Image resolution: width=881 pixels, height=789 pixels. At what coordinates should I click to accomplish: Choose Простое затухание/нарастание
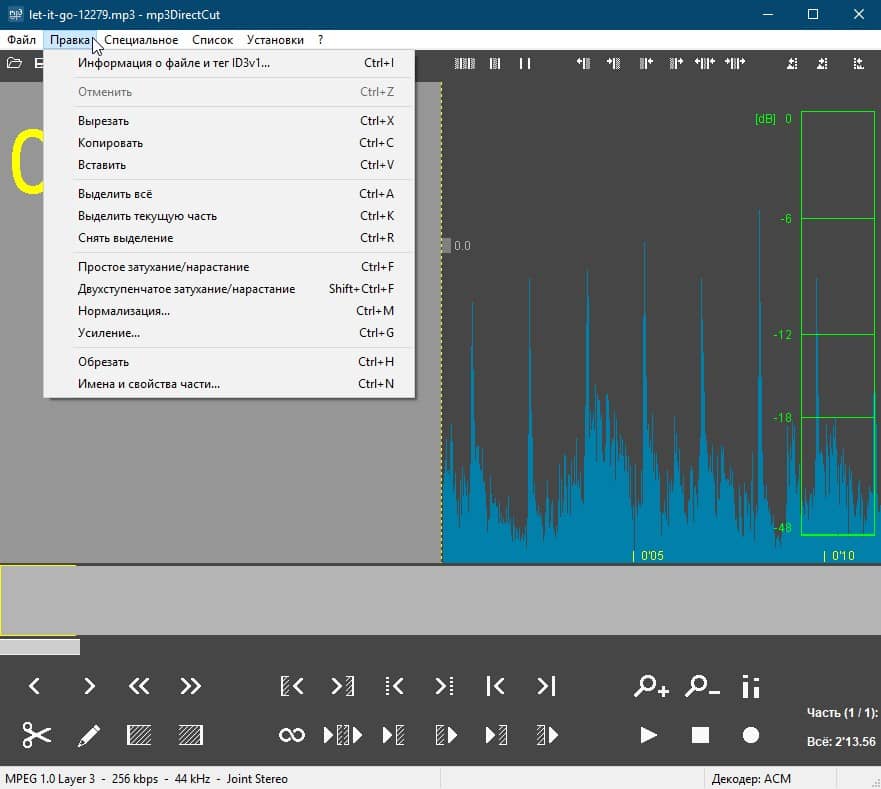tap(163, 267)
